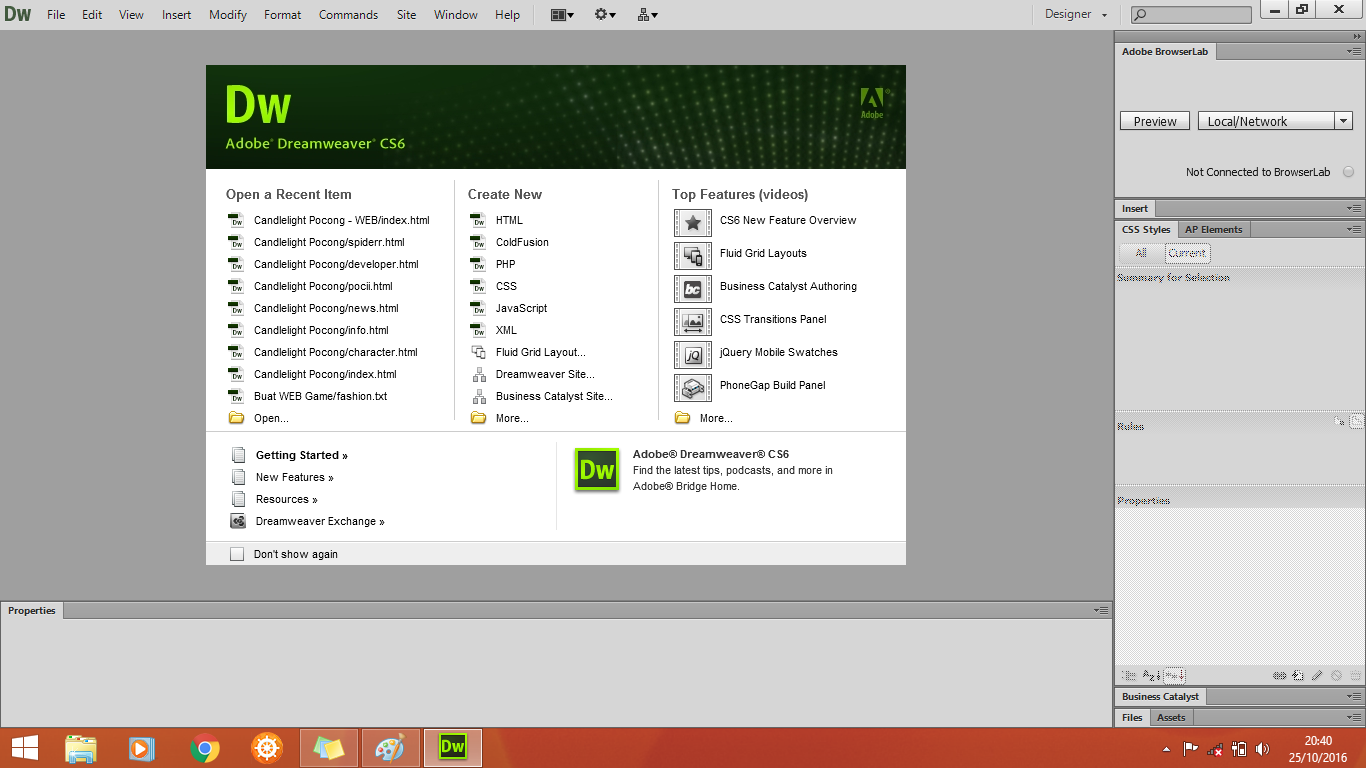This screenshot has height=768, width=1366.
Task: Open the File menu
Action: 56,15
